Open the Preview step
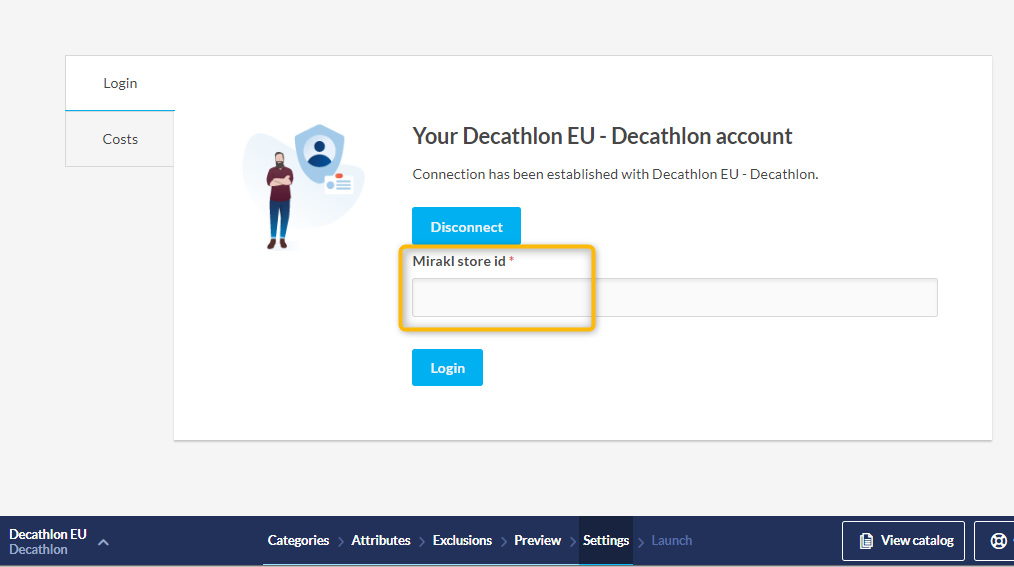 pyautogui.click(x=537, y=540)
